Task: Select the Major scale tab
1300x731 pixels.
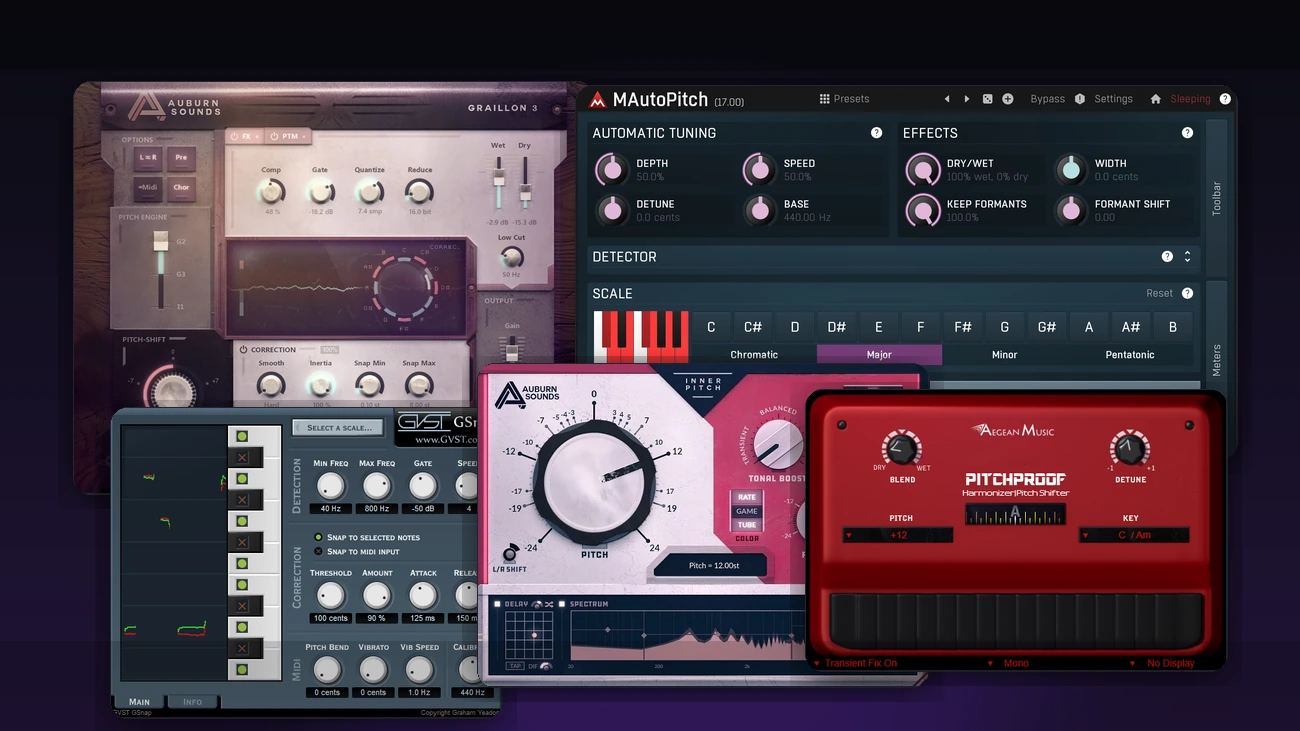Action: pyautogui.click(x=879, y=355)
